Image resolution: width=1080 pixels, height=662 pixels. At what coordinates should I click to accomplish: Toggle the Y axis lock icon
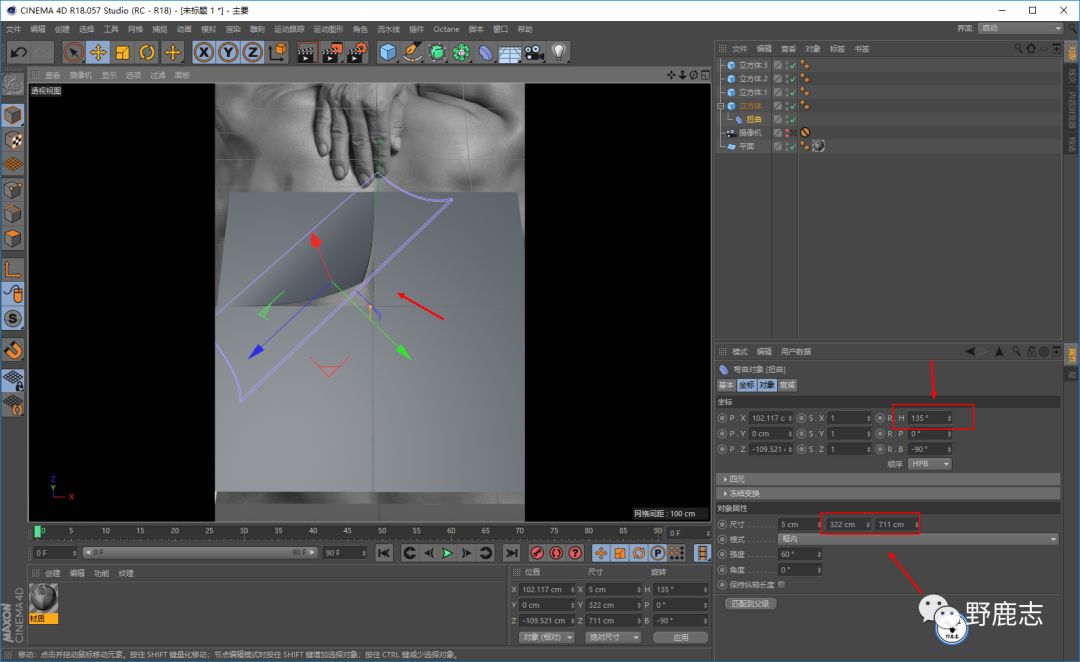pos(229,52)
